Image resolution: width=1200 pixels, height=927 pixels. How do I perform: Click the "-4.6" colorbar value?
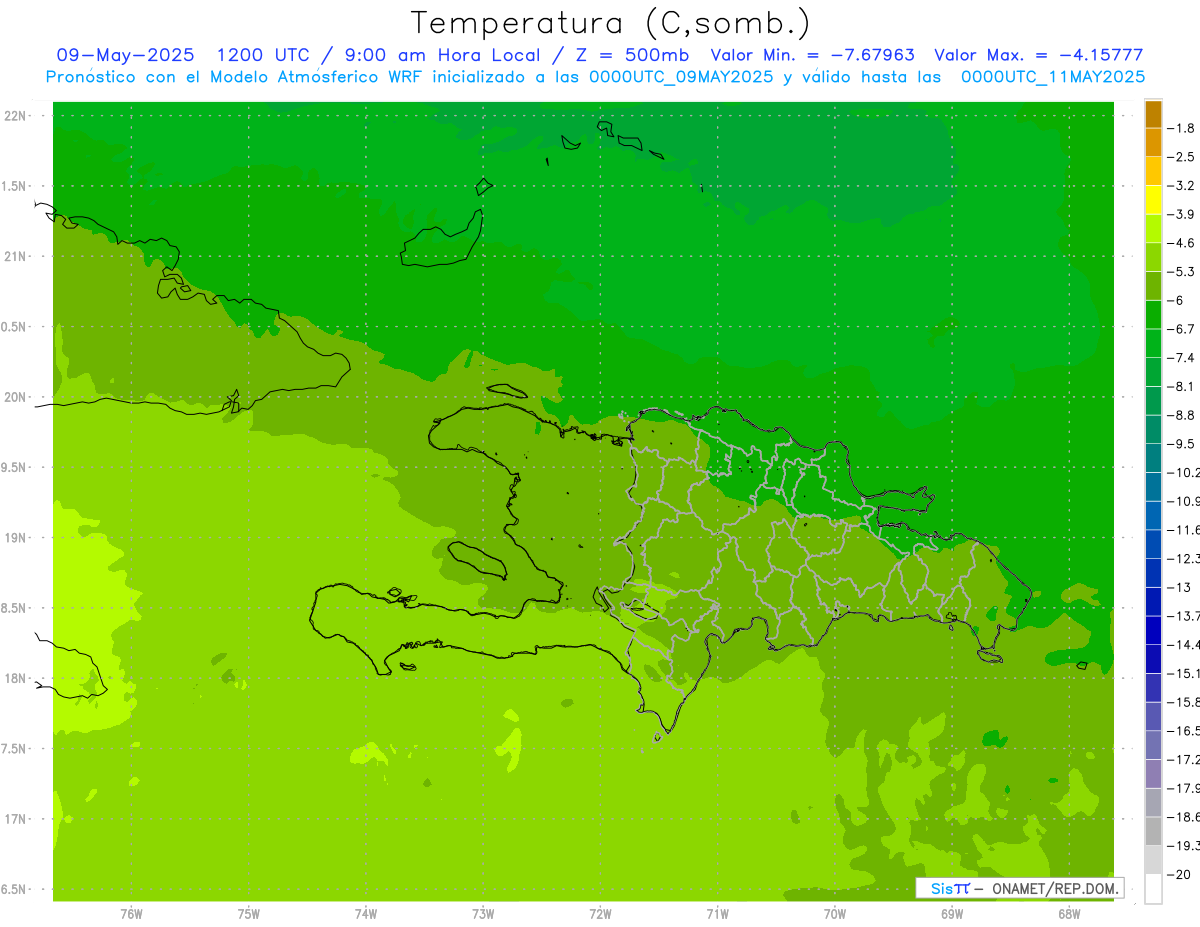[x=1181, y=243]
